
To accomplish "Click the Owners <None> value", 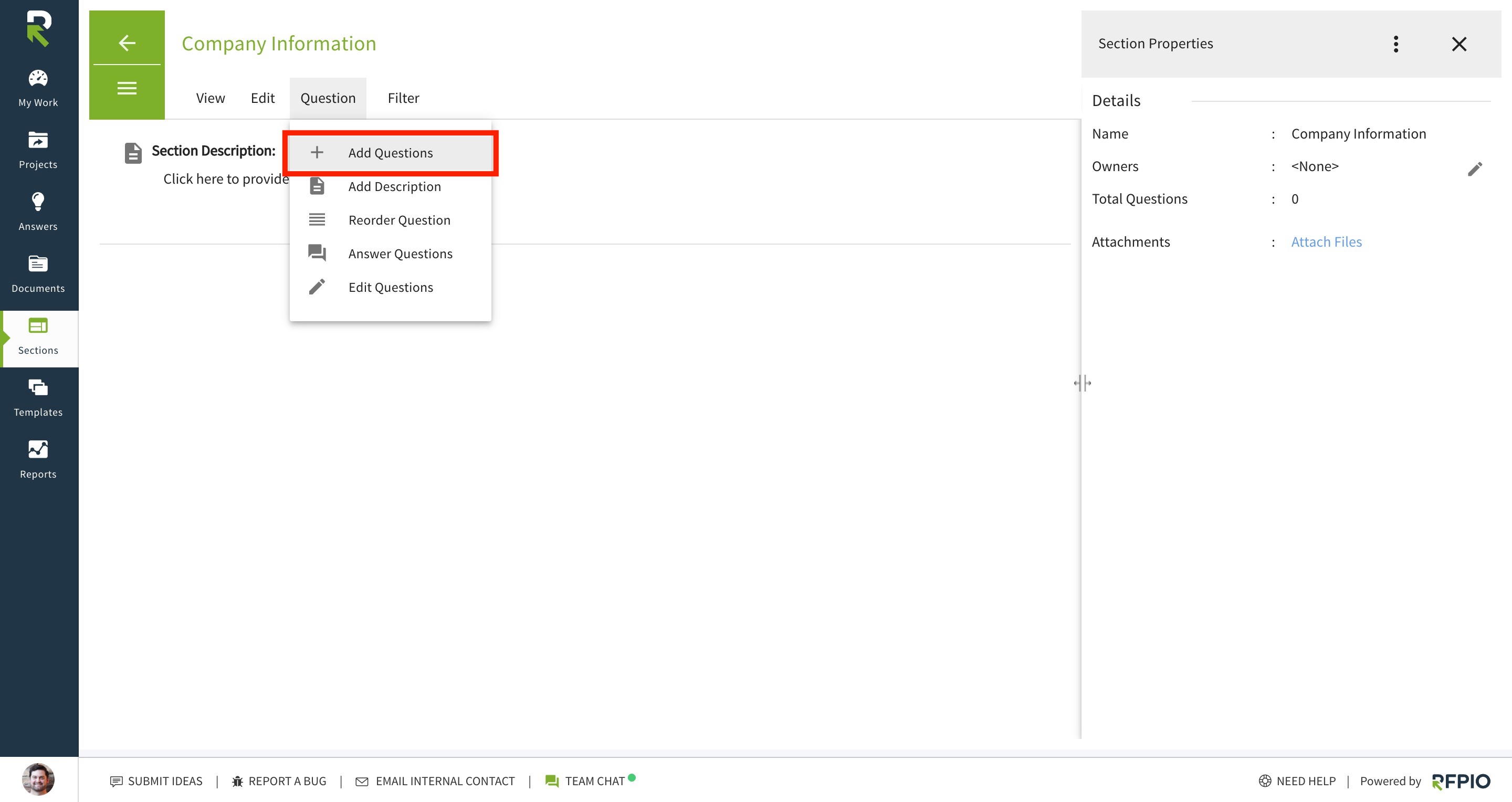I will 1315,166.
